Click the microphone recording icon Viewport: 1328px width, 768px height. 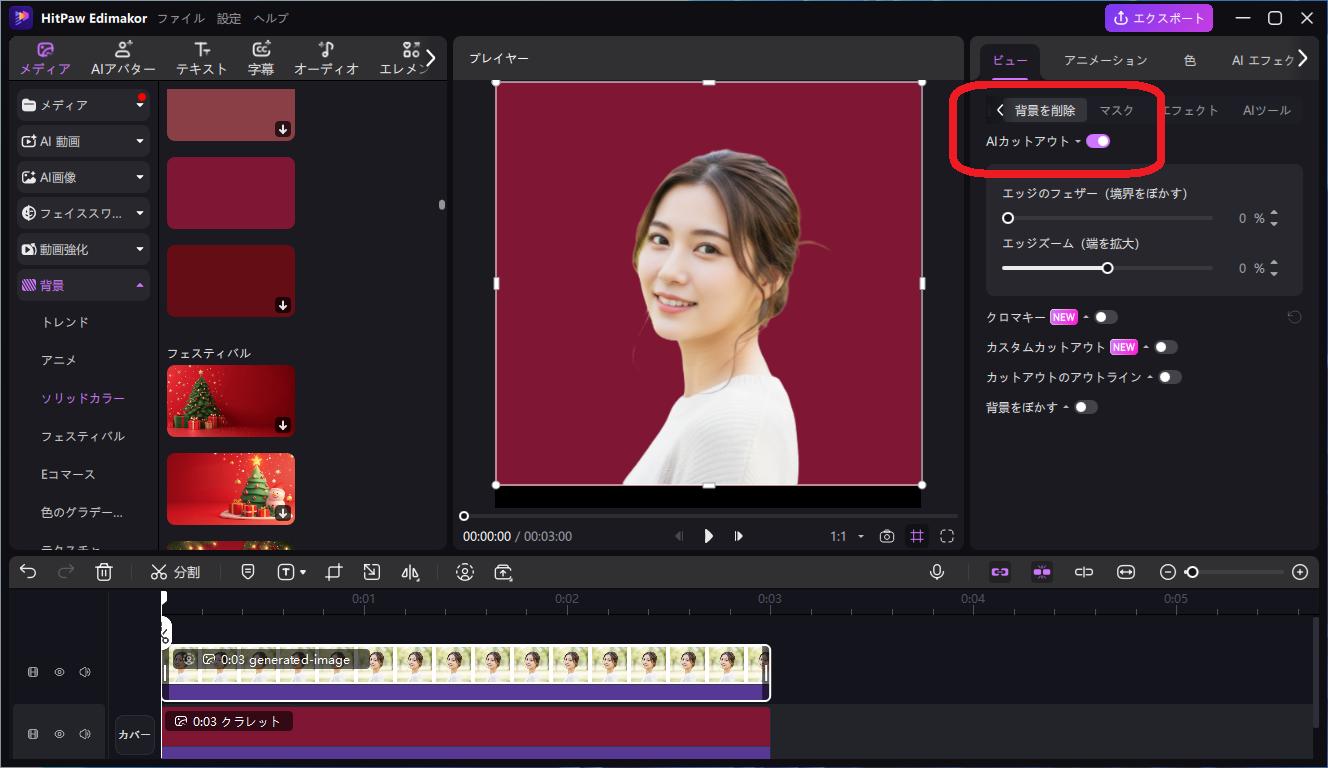937,571
